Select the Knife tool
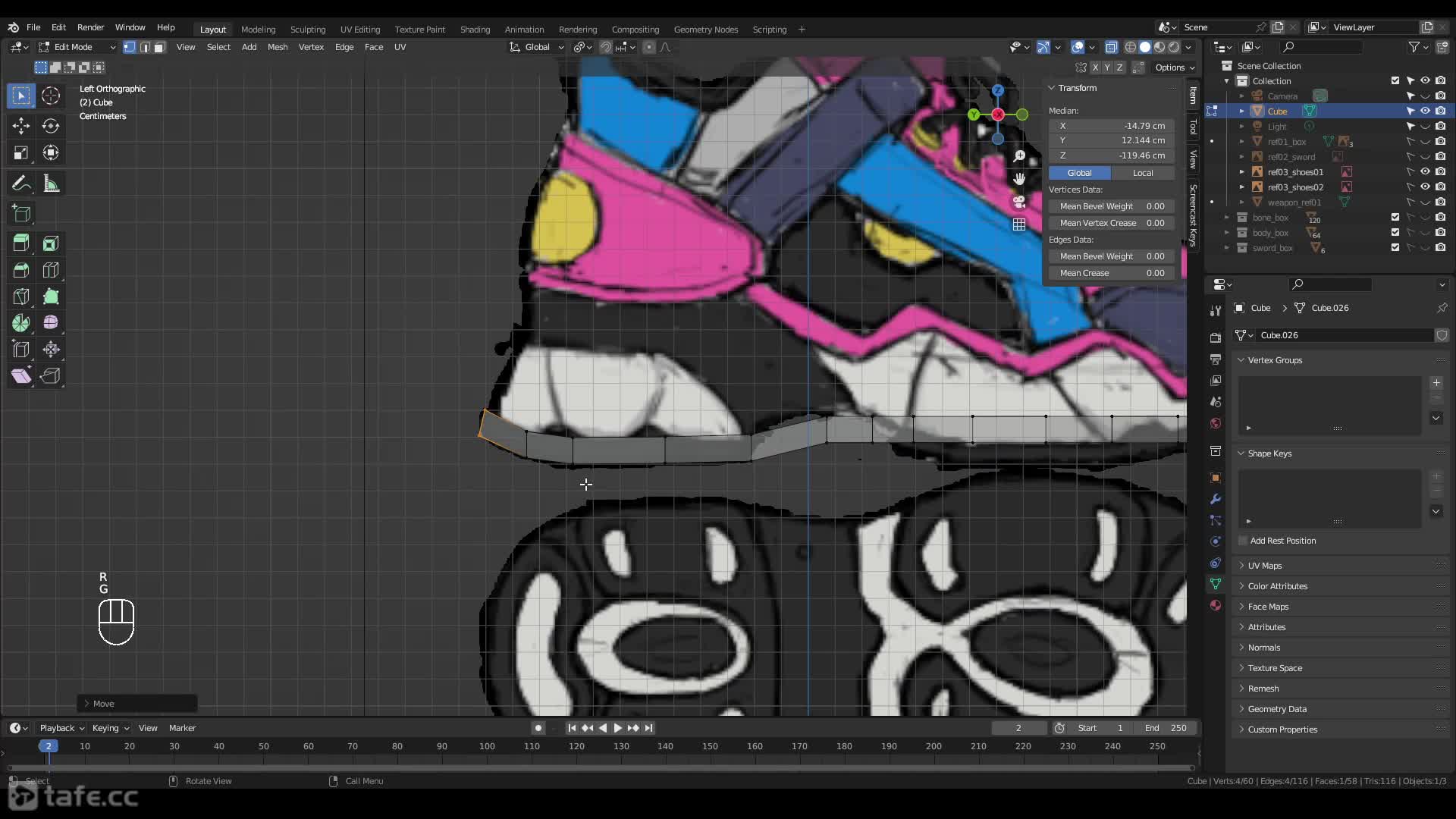Screen dimensions: 1456x819 [x=21, y=297]
